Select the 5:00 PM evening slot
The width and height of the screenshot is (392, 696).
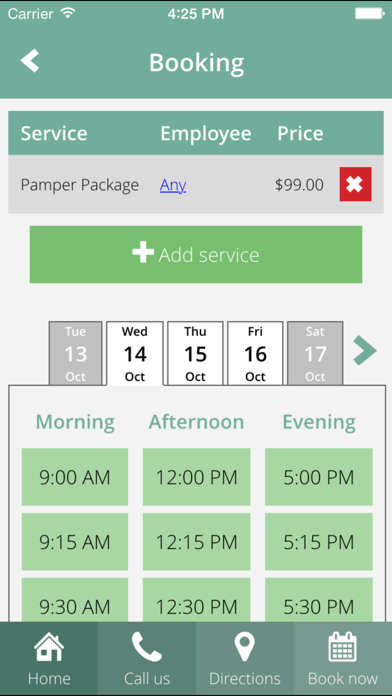(319, 477)
